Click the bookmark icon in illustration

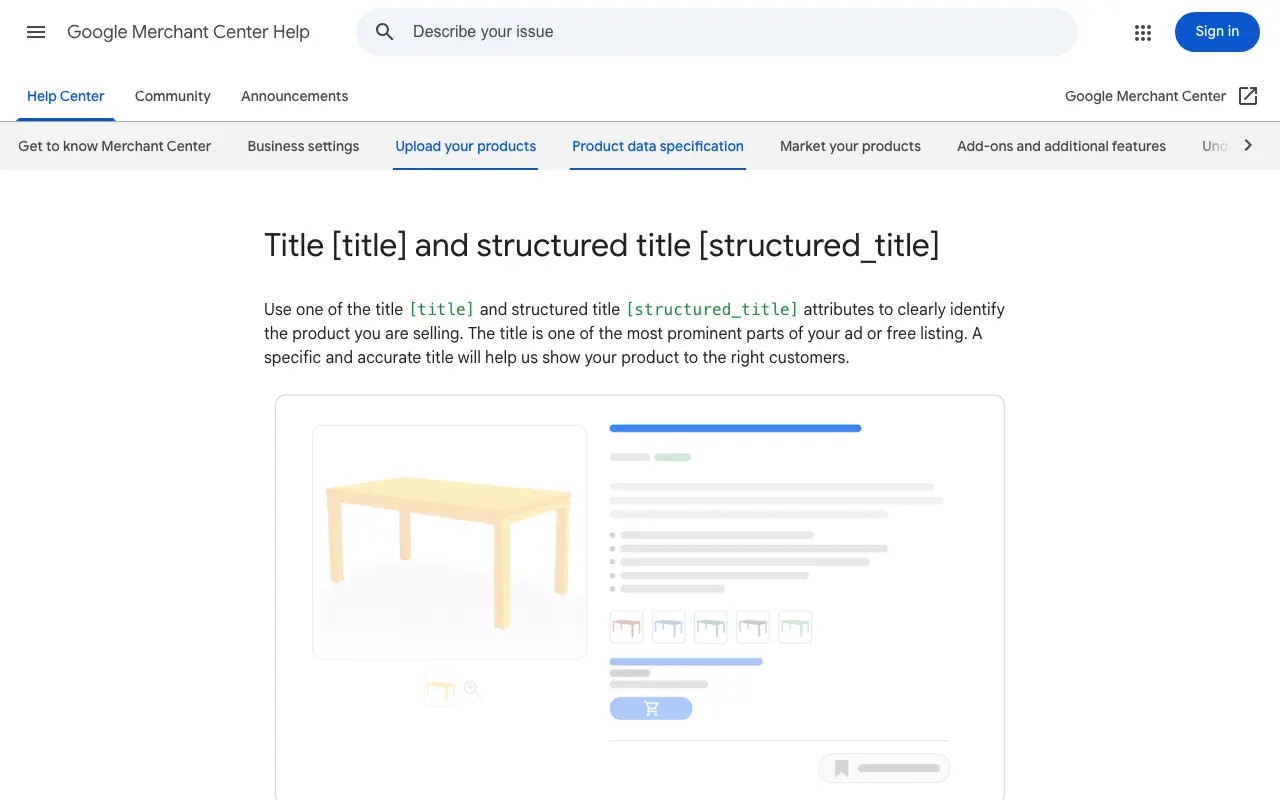coord(842,768)
